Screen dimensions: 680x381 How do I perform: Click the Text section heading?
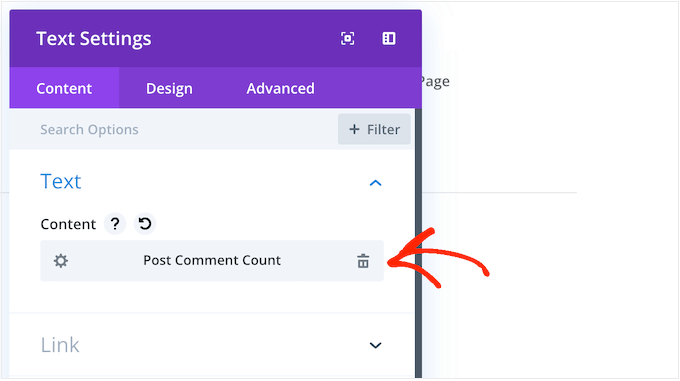(x=61, y=181)
